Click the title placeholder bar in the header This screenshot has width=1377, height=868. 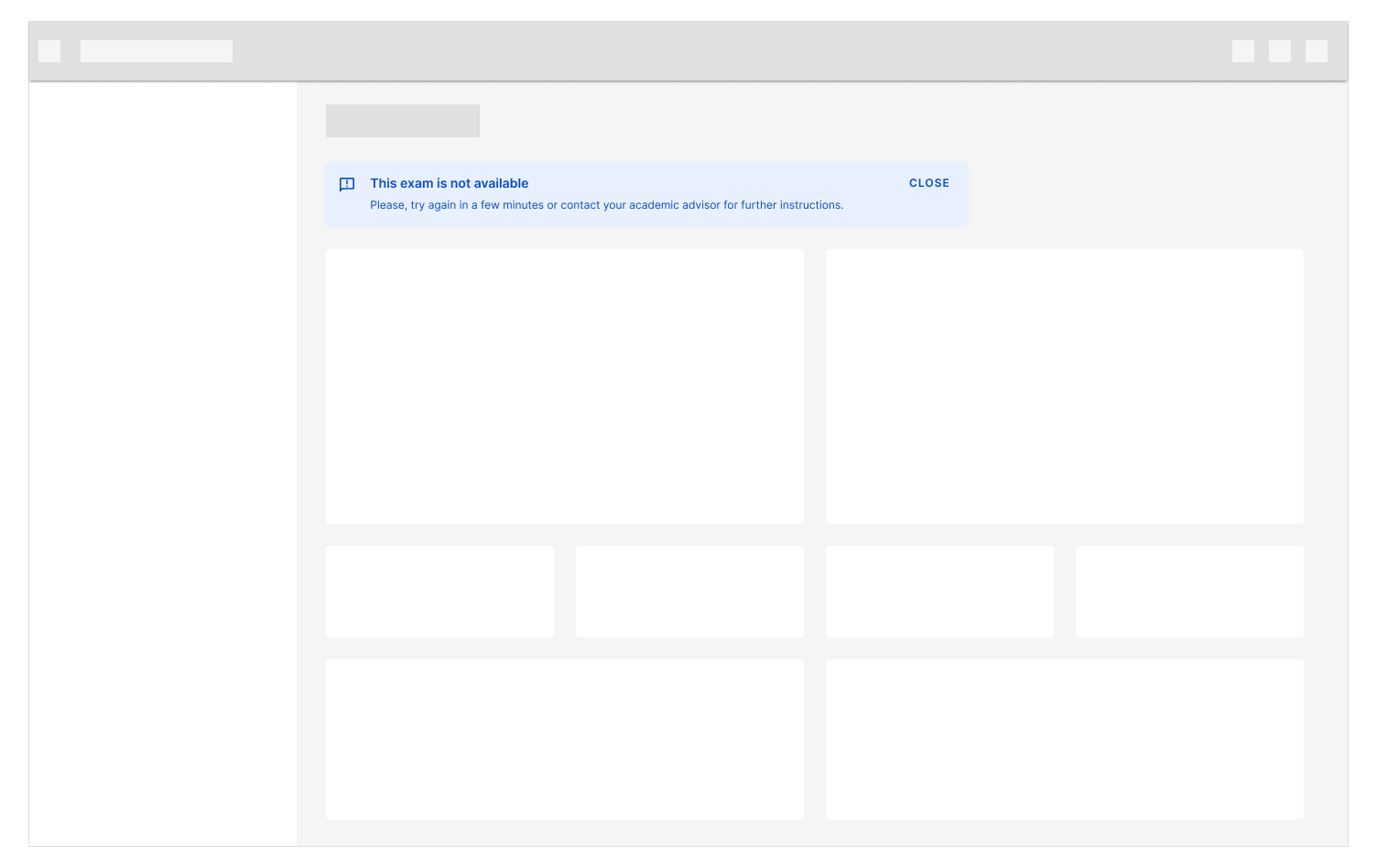pos(157,51)
